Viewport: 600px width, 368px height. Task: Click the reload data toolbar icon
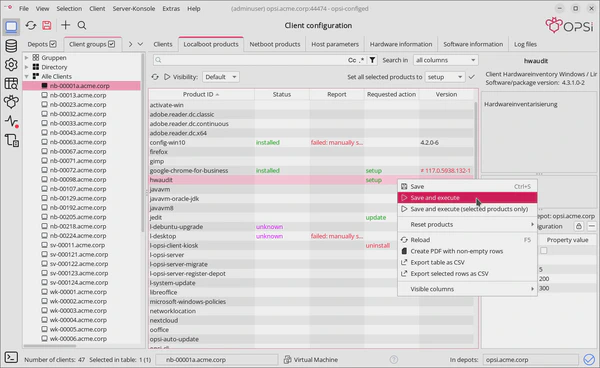tap(31, 25)
